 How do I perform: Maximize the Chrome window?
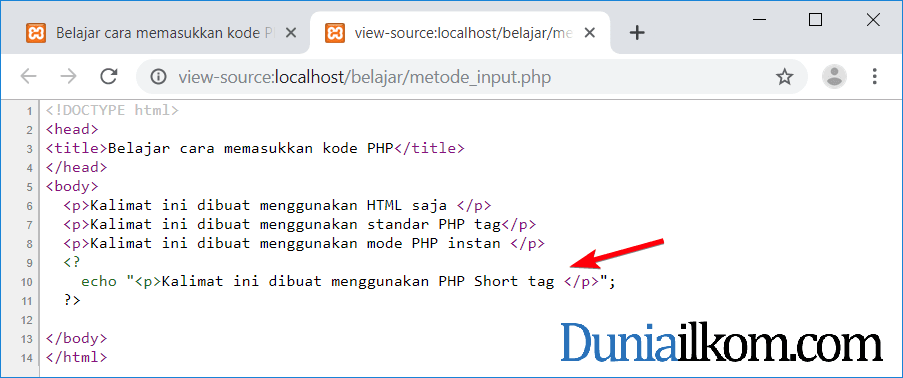click(815, 20)
